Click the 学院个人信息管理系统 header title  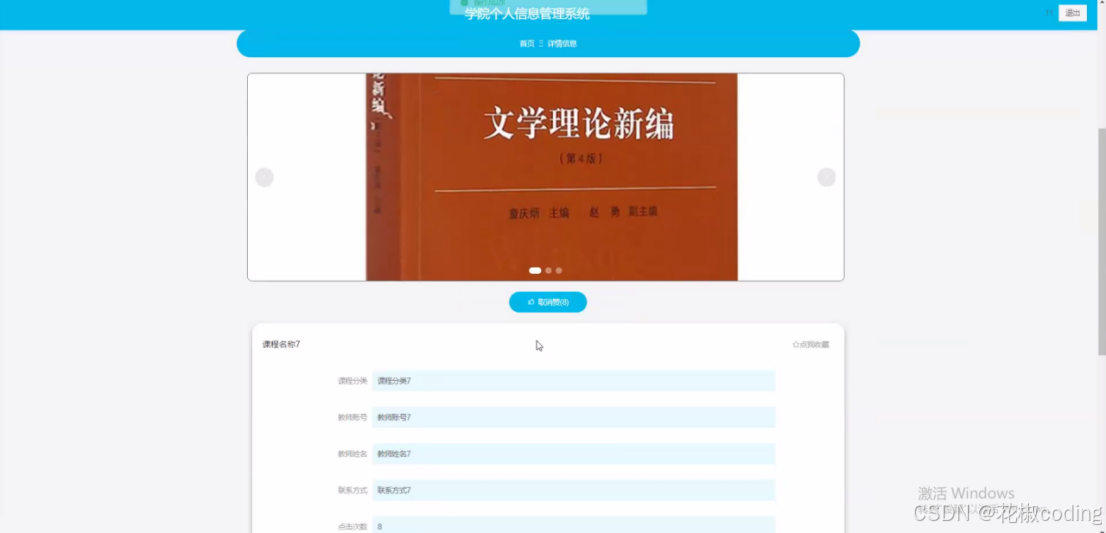[528, 14]
